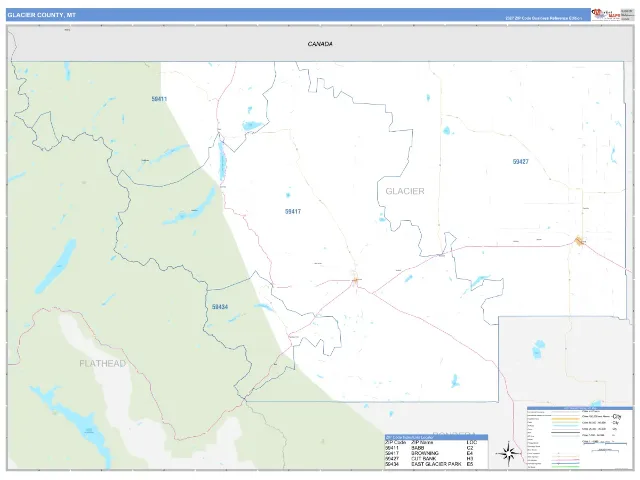The height and width of the screenshot is (480, 640).
Task: Click the map legend title bar
Action: click(x=580, y=408)
